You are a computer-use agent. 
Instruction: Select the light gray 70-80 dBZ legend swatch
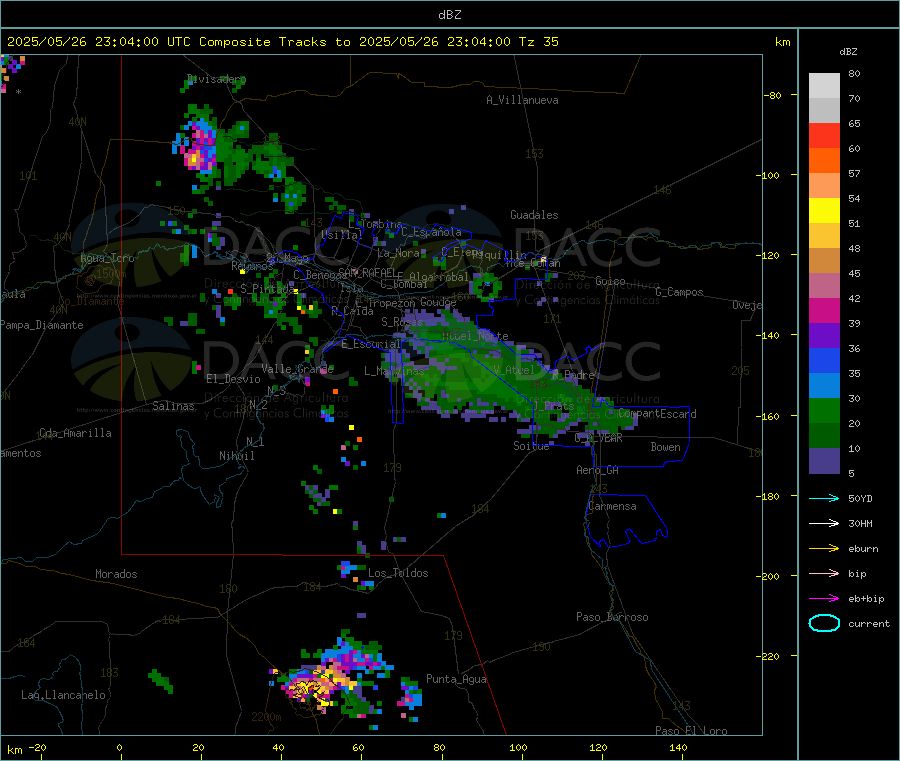click(x=824, y=86)
